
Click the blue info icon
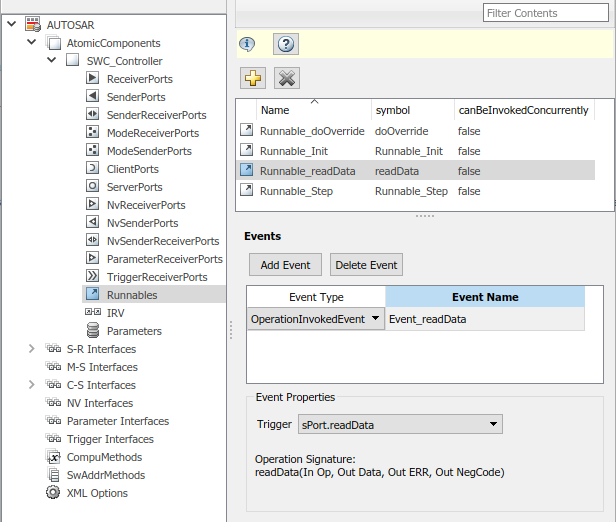pyautogui.click(x=247, y=44)
